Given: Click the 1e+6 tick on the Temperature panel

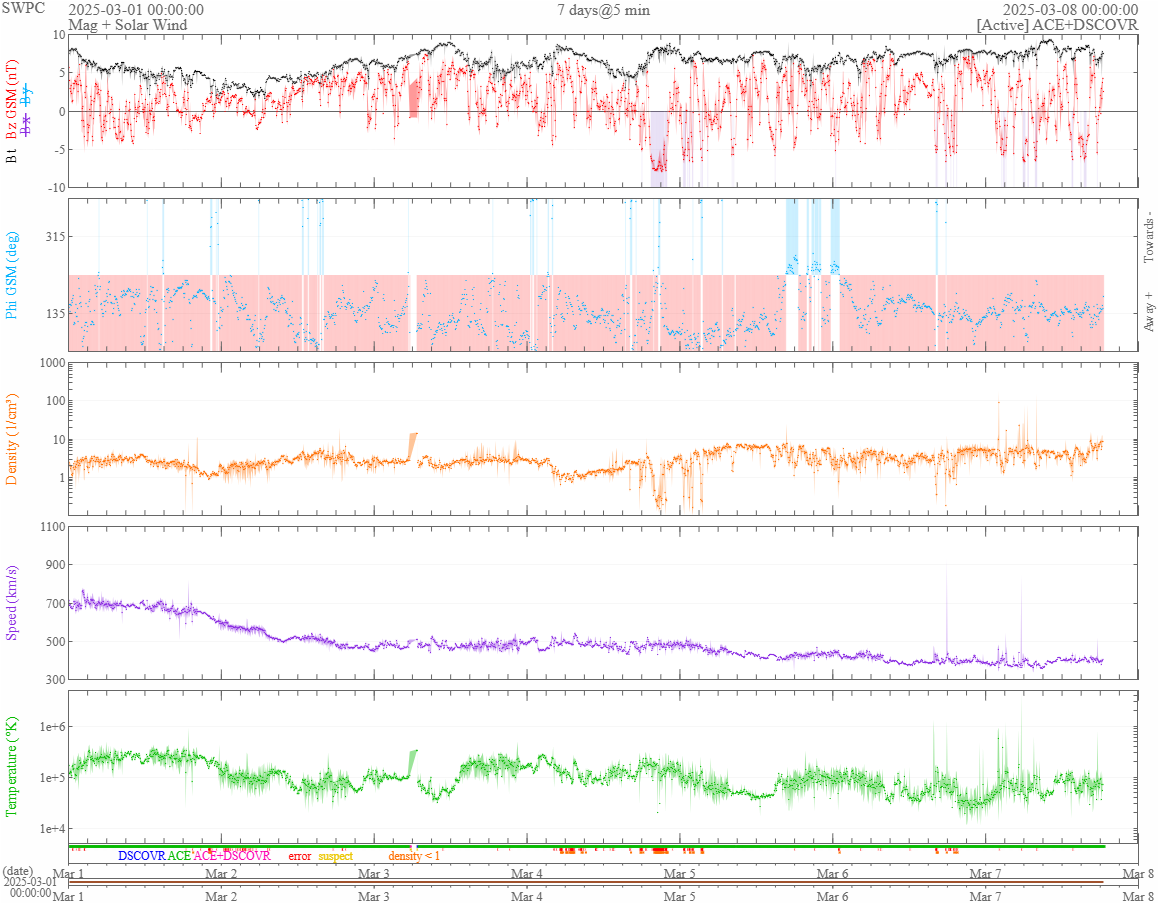Looking at the screenshot, I should (x=52, y=727).
